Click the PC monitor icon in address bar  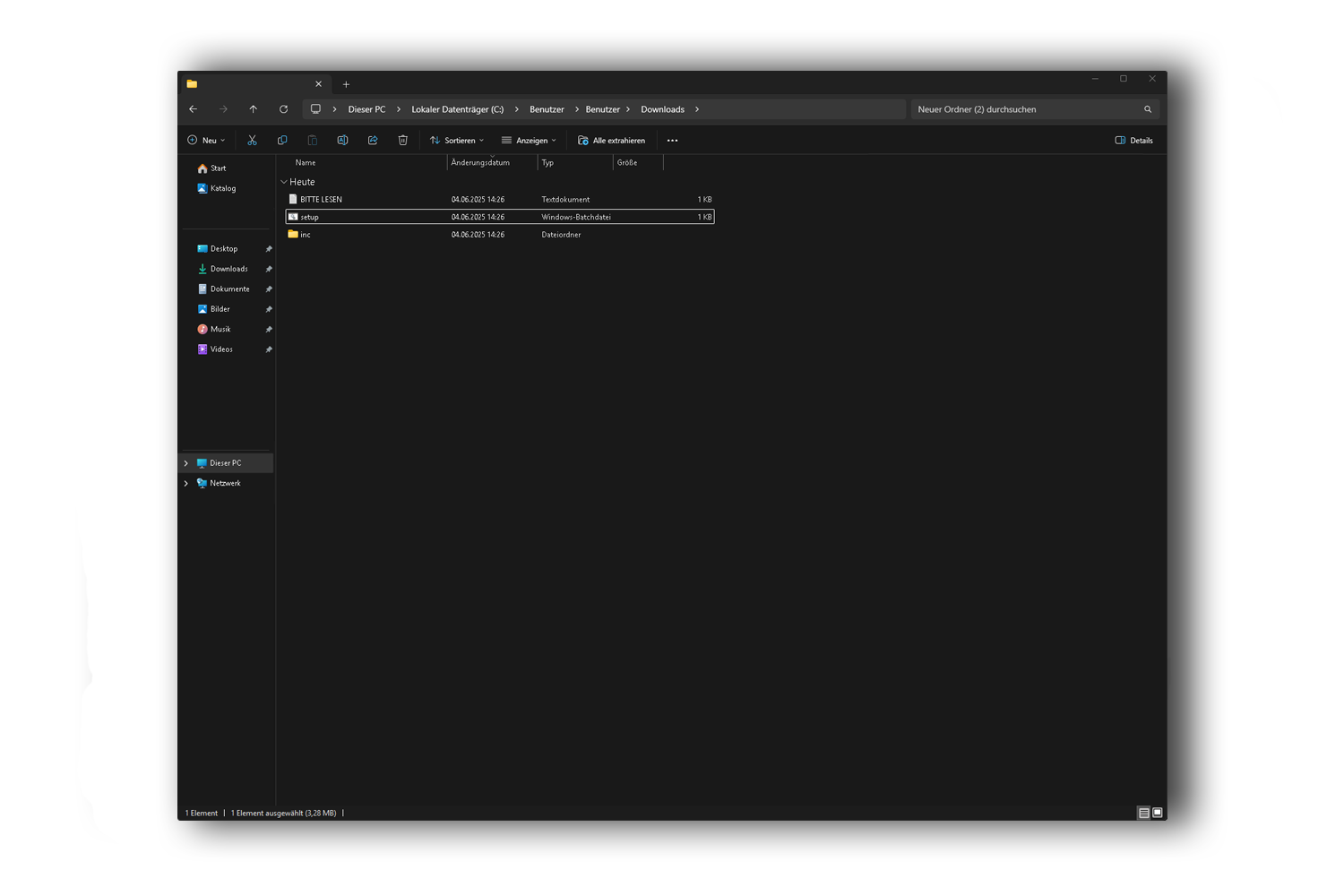click(x=315, y=109)
